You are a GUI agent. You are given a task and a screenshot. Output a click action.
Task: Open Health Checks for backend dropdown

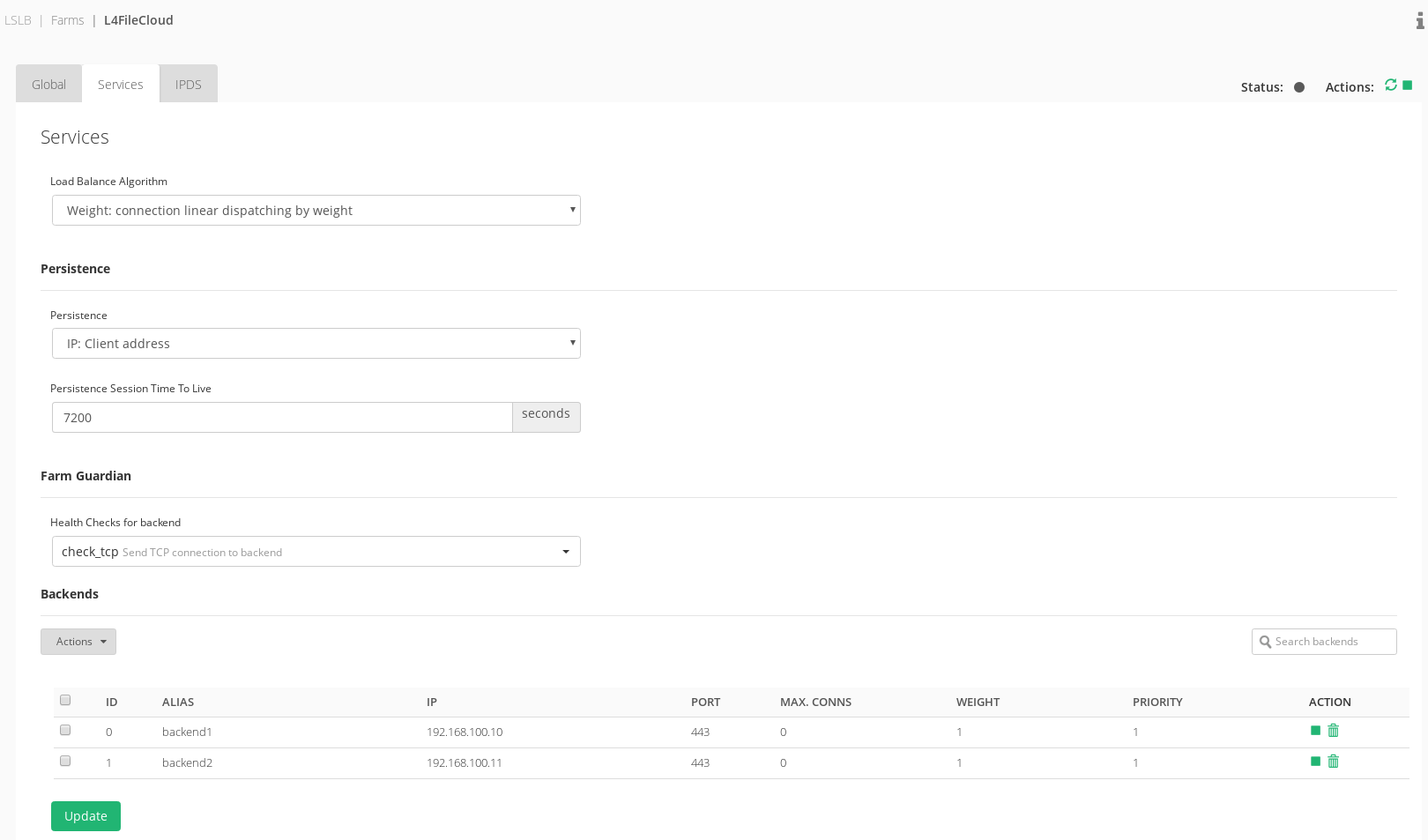316,552
